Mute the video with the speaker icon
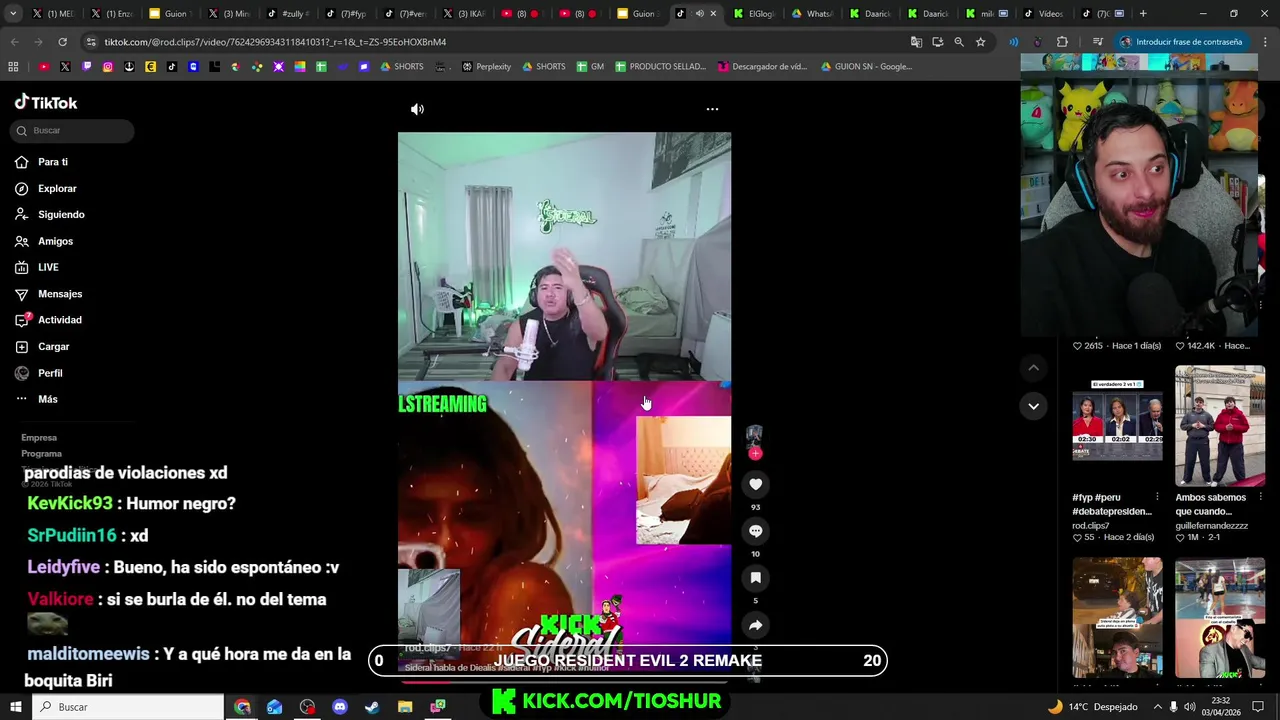 point(417,109)
